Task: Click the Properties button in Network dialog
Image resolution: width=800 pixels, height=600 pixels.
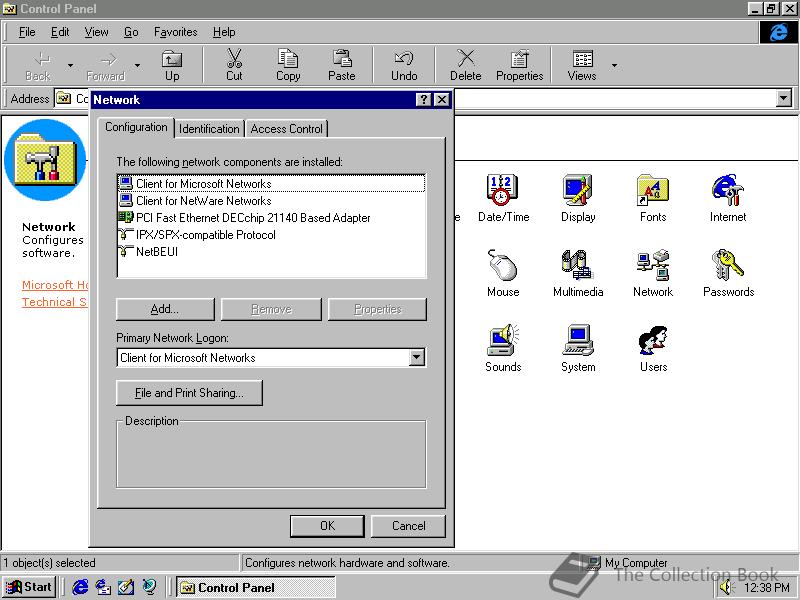Action: (x=378, y=309)
